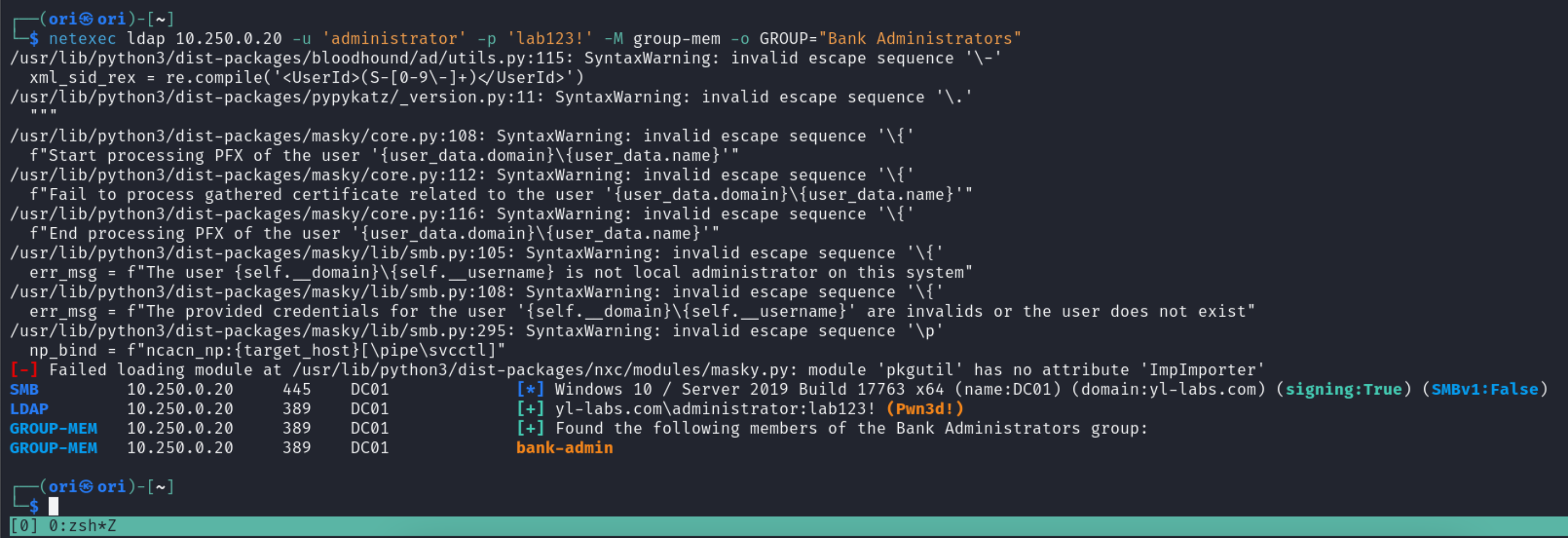Click the signing:True text on the SMB line

point(1343,390)
